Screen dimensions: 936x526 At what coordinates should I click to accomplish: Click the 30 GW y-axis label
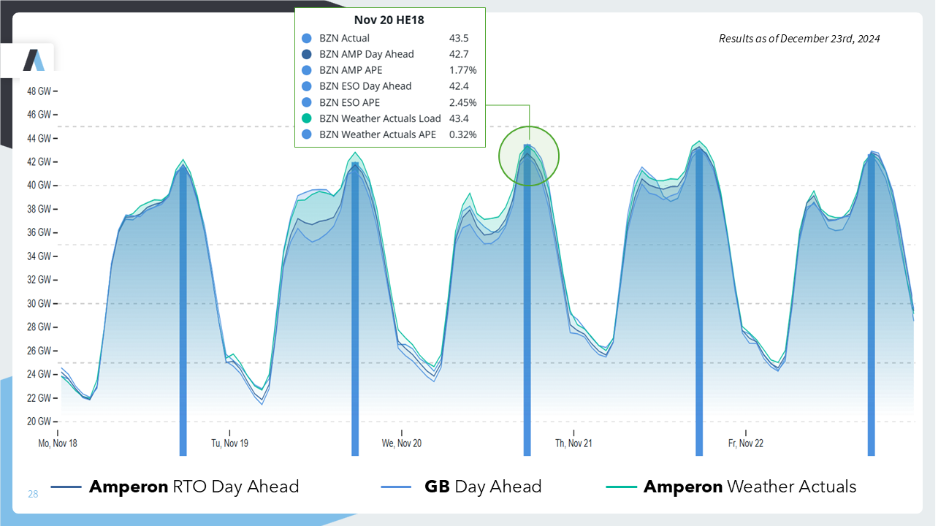tap(39, 303)
